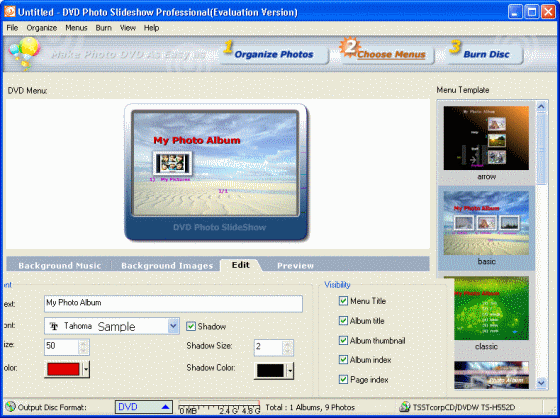This screenshot has width=560, height=418.
Task: Open the Shadow Color dropdown arrow
Action: [290, 371]
